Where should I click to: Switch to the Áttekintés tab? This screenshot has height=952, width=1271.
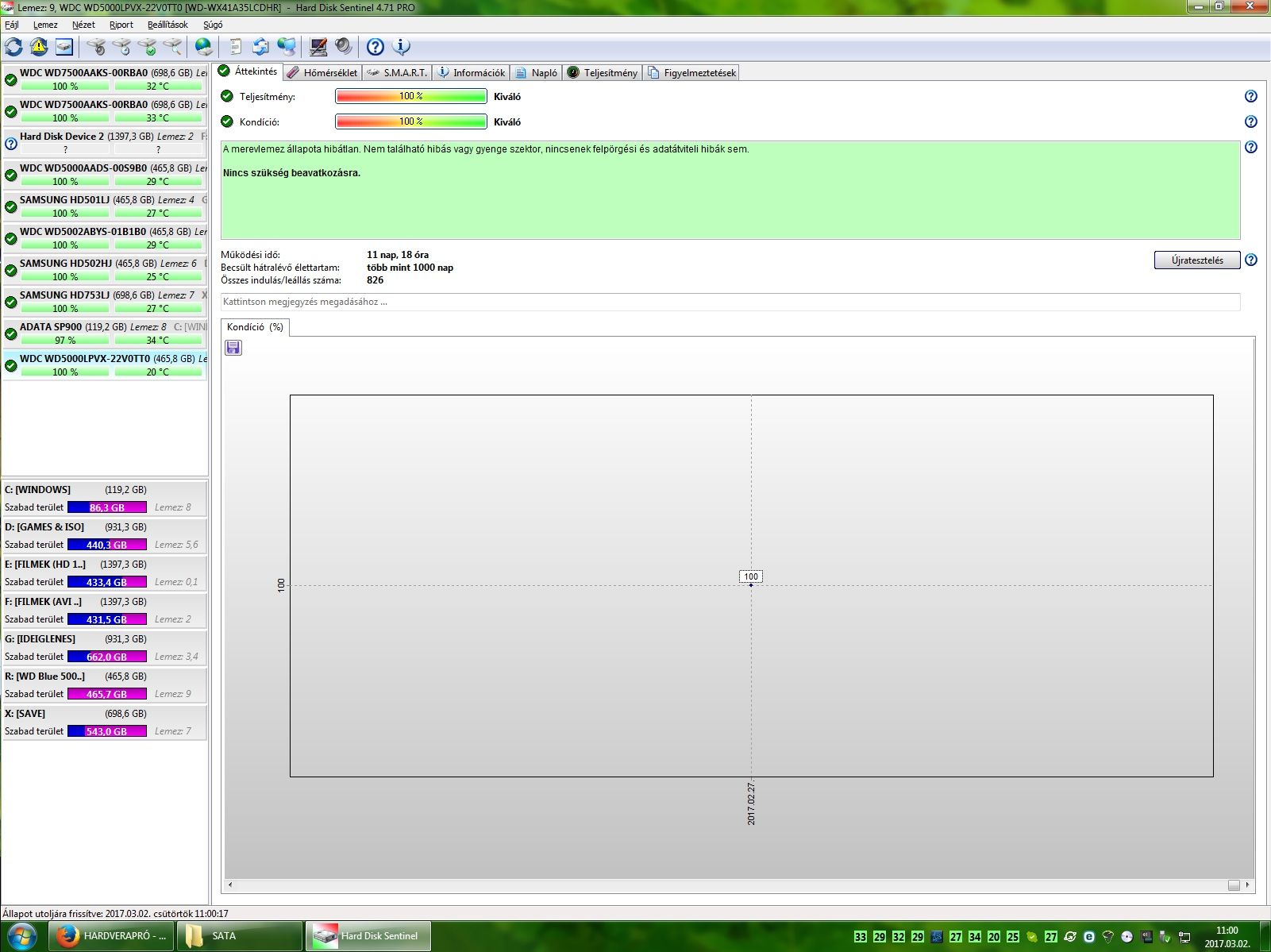coord(248,71)
